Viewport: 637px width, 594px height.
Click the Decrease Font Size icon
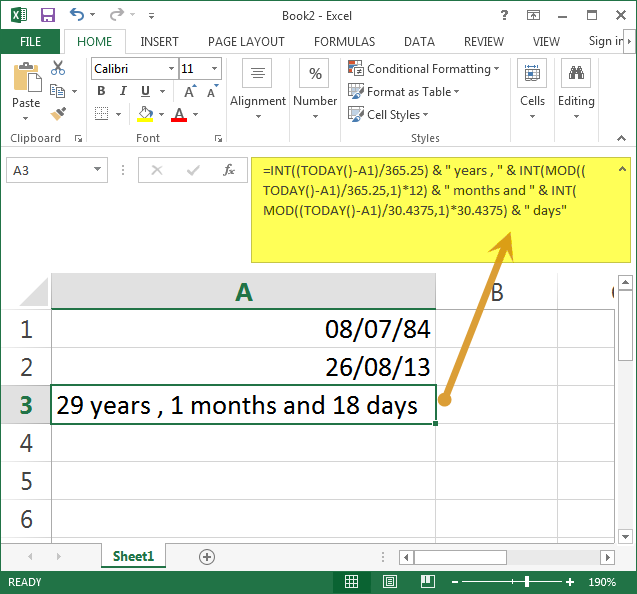[212, 91]
